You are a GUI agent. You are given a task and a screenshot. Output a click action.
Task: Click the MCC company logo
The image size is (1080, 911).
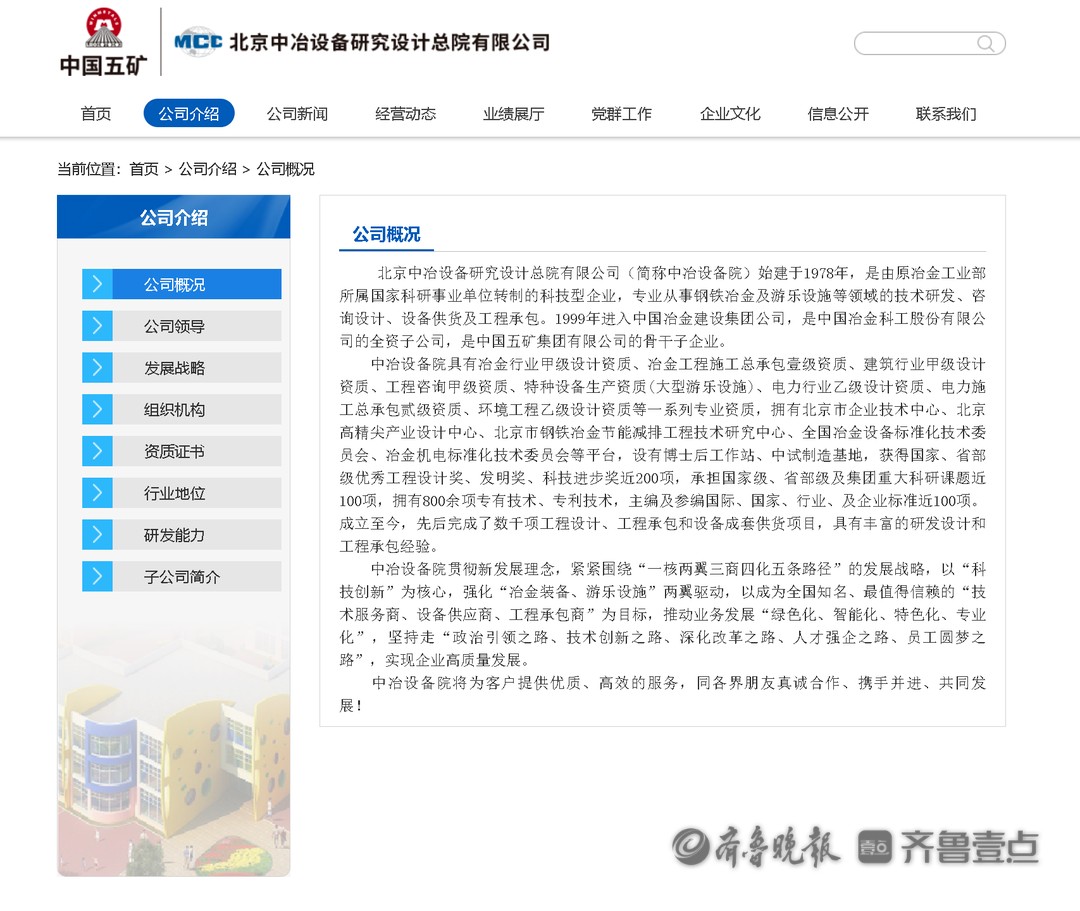198,42
